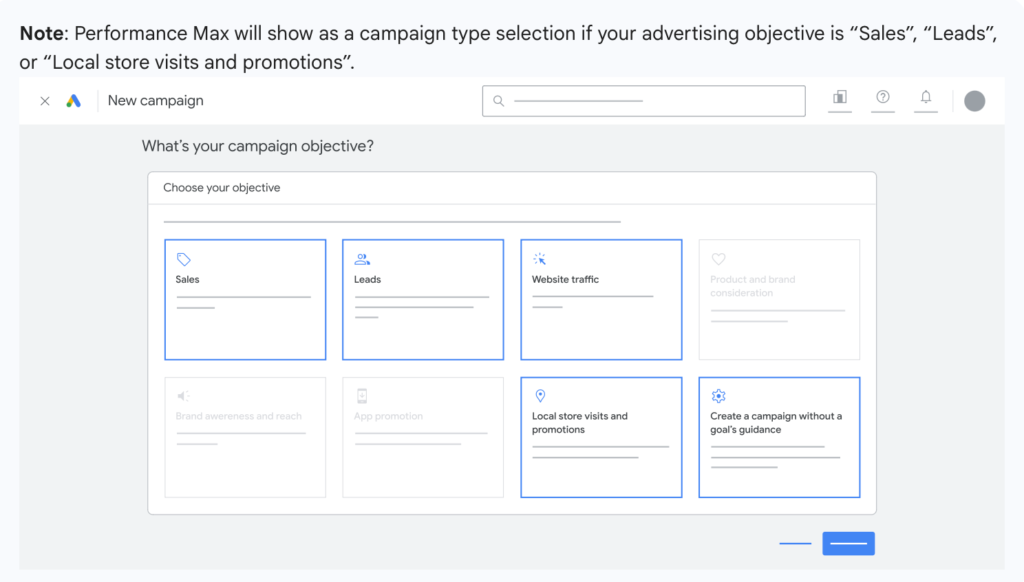Screen dimensions: 1024x582
Task: Click the gray account avatar circle
Action: coord(974,101)
